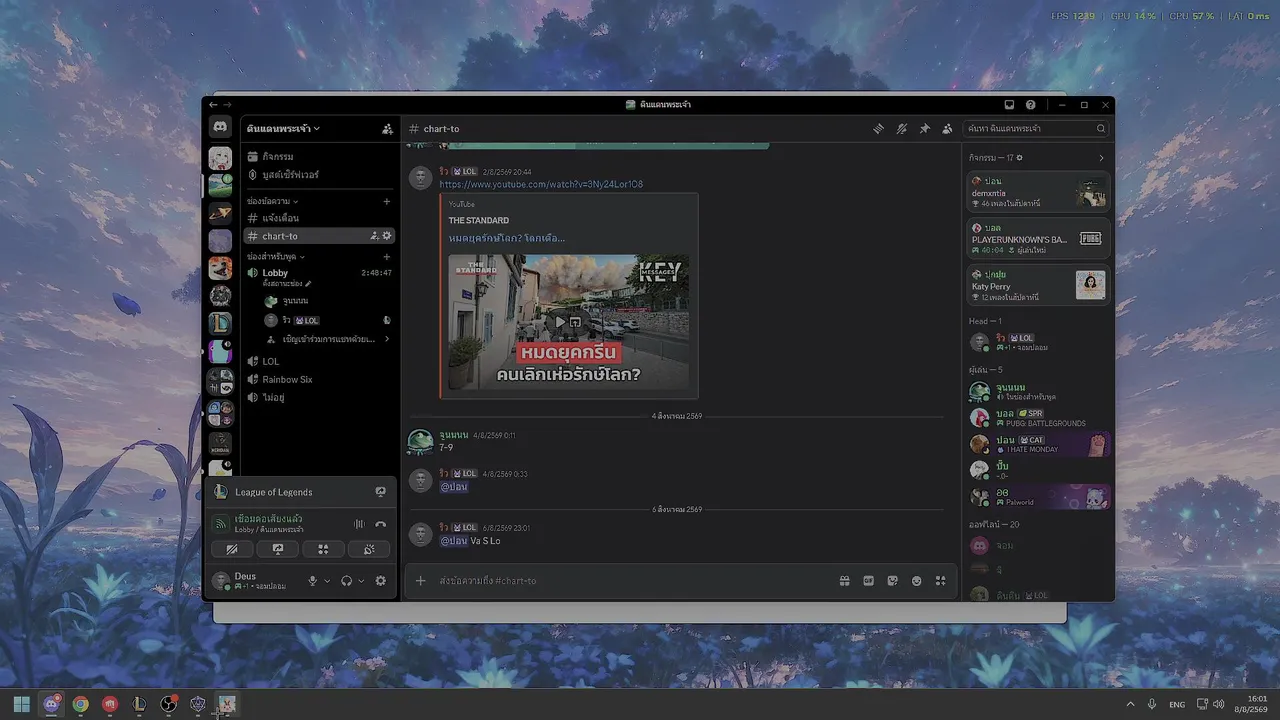The height and width of the screenshot is (720, 1280).
Task: Go back using the title bar arrow
Action: 212,105
